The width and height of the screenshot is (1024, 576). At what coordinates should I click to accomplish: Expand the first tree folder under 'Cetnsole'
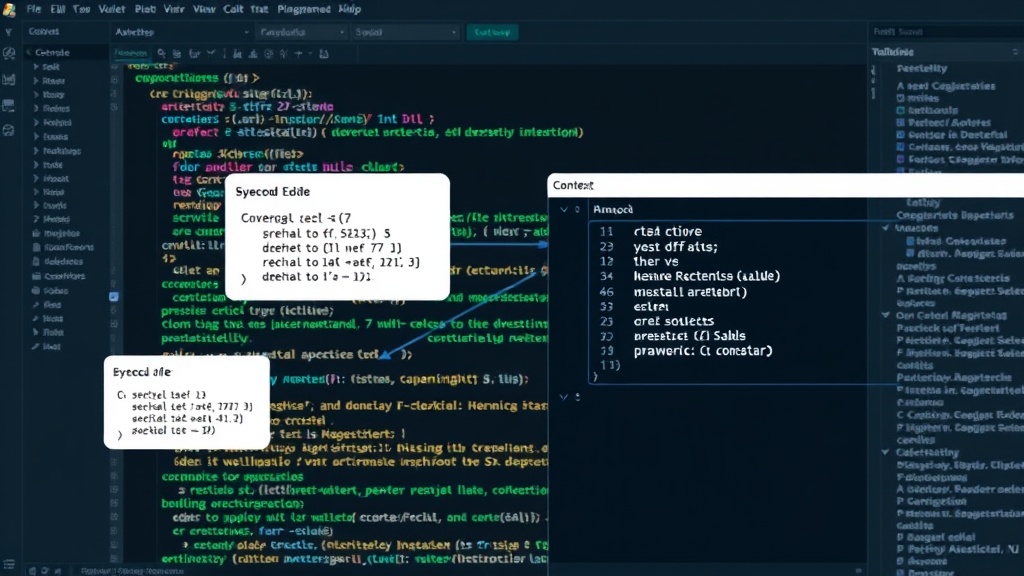point(35,67)
